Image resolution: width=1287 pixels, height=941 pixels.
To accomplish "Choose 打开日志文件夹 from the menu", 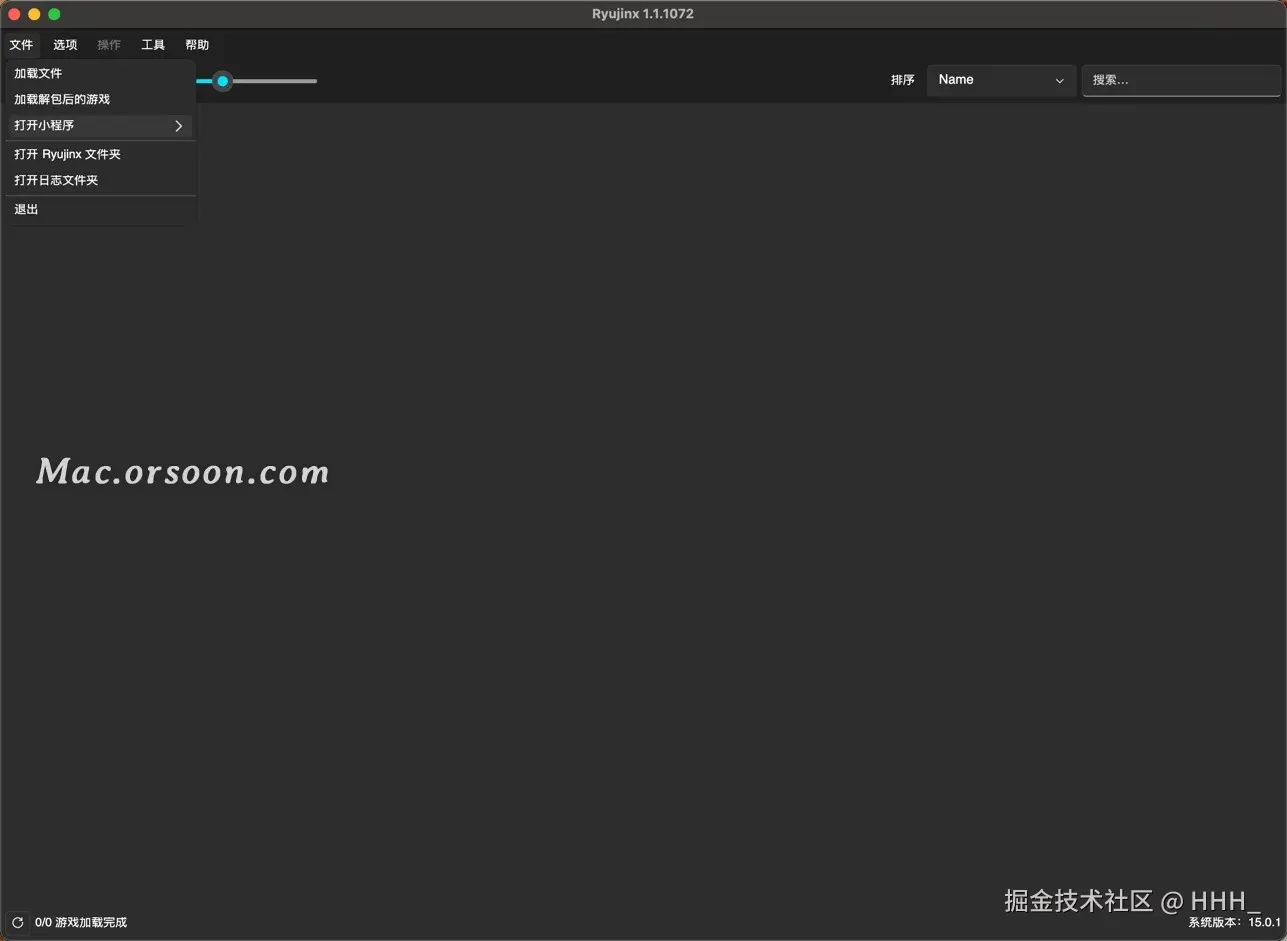I will tap(100, 180).
